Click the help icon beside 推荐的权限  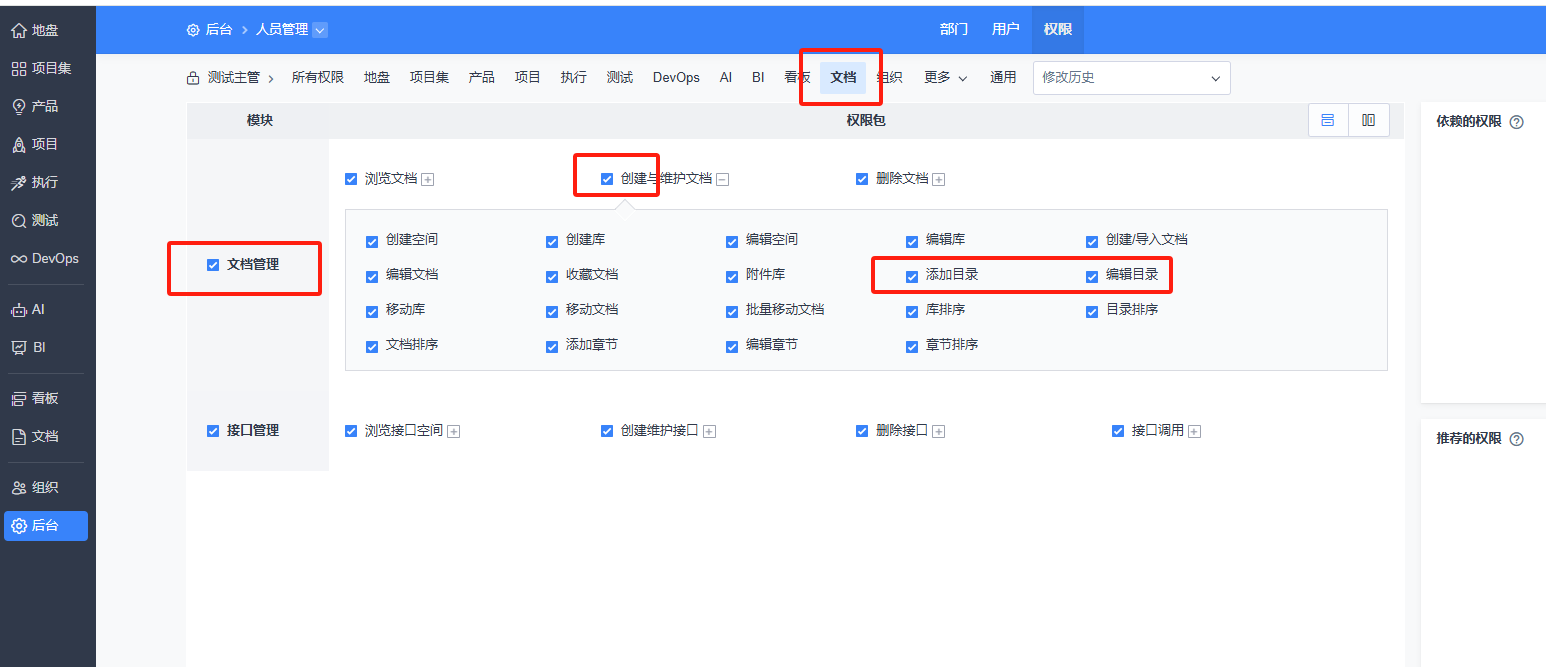point(1516,439)
